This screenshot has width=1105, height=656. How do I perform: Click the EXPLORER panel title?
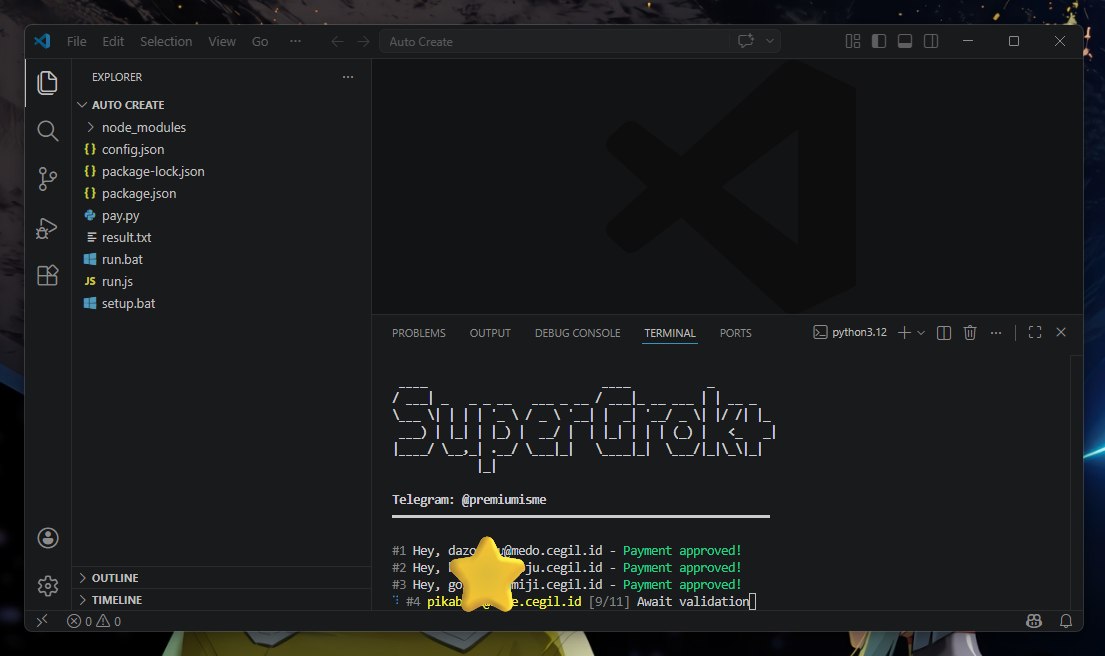(x=117, y=77)
